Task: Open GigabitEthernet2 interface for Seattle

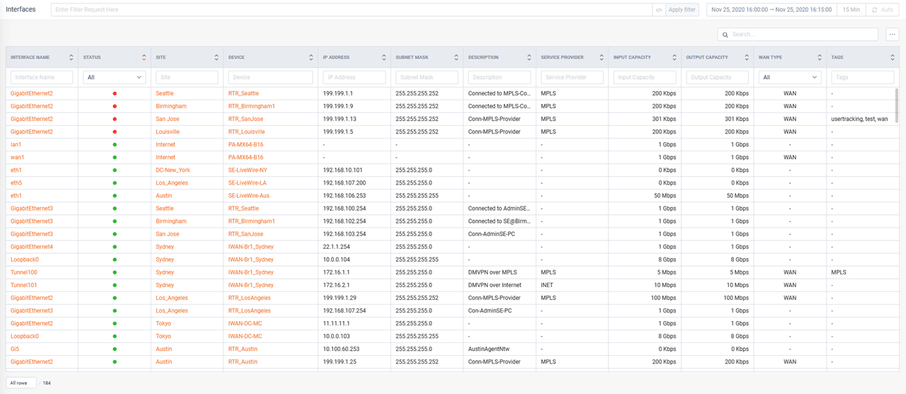Action: [32, 94]
